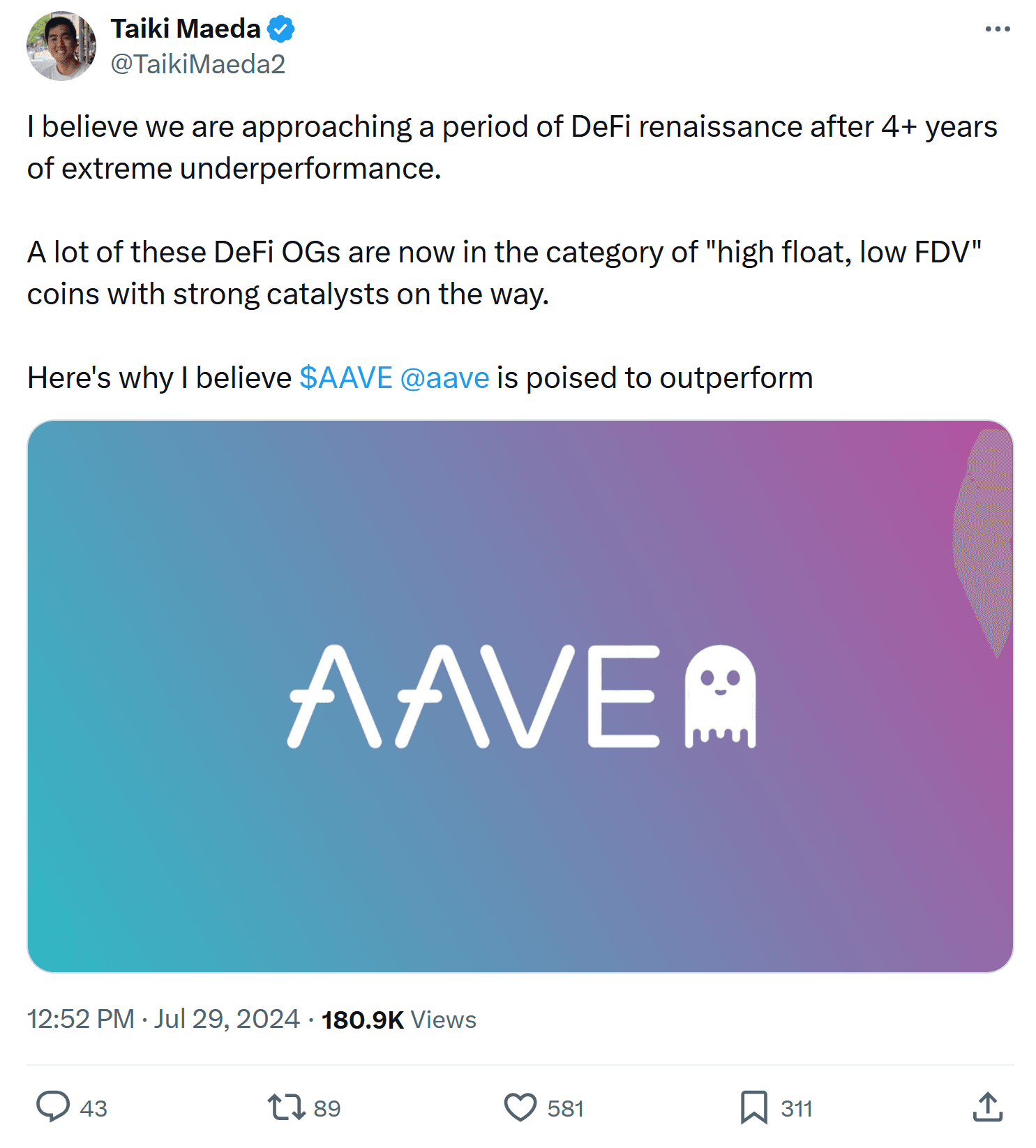Click the 43 replies count
This screenshot has width=1036, height=1148.
pyautogui.click(x=93, y=1108)
